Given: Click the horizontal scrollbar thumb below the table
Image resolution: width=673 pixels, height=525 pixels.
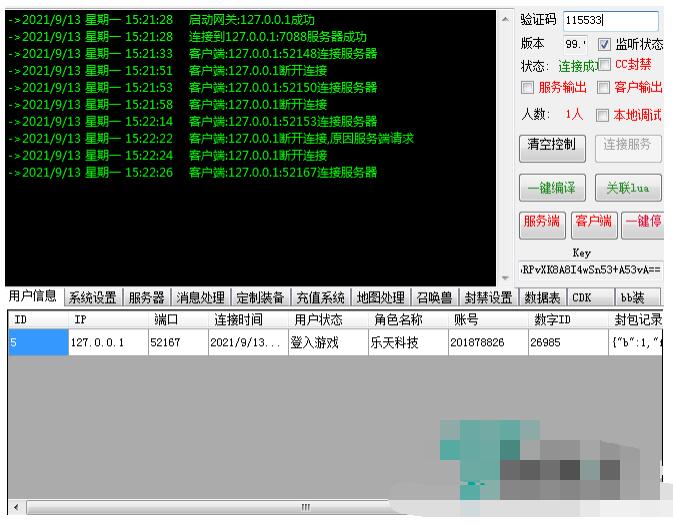Looking at the screenshot, I should click(x=305, y=508).
